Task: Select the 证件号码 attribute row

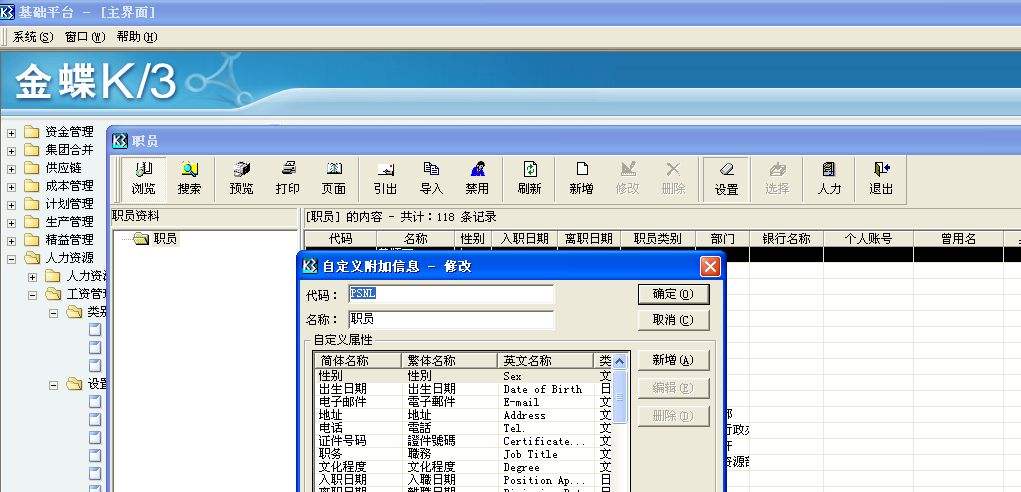Action: click(462, 441)
